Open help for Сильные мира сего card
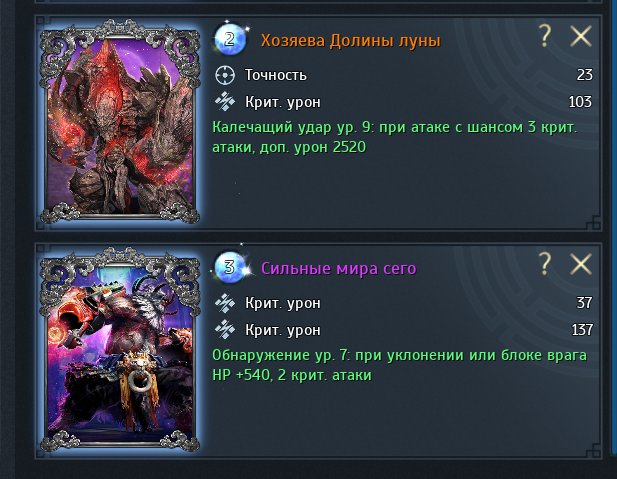617x479 pixels. (x=545, y=263)
